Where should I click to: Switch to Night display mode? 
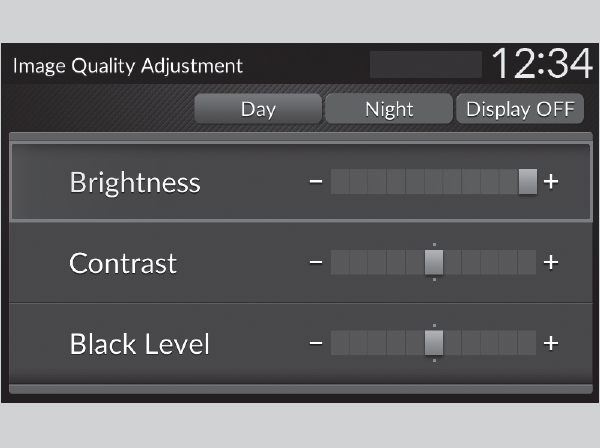coord(389,109)
